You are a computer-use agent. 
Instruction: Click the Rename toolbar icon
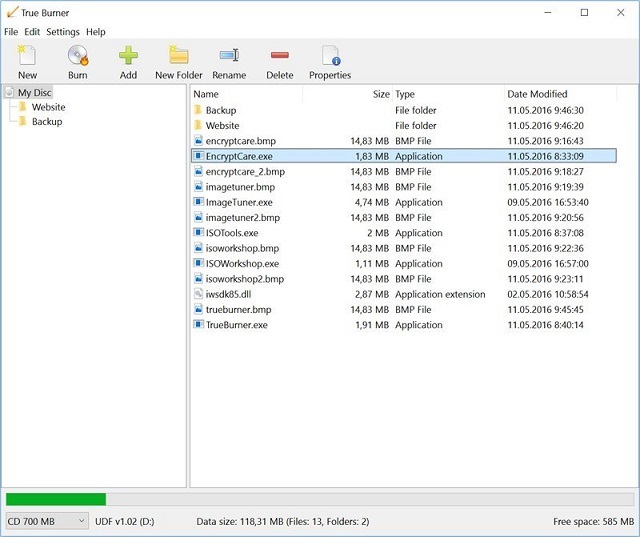coord(229,57)
